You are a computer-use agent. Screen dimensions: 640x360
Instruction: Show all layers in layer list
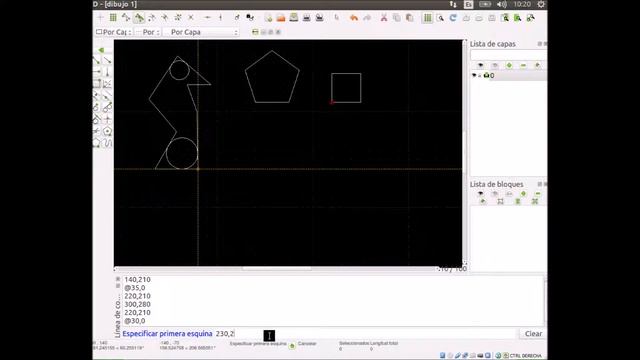[x=480, y=65]
